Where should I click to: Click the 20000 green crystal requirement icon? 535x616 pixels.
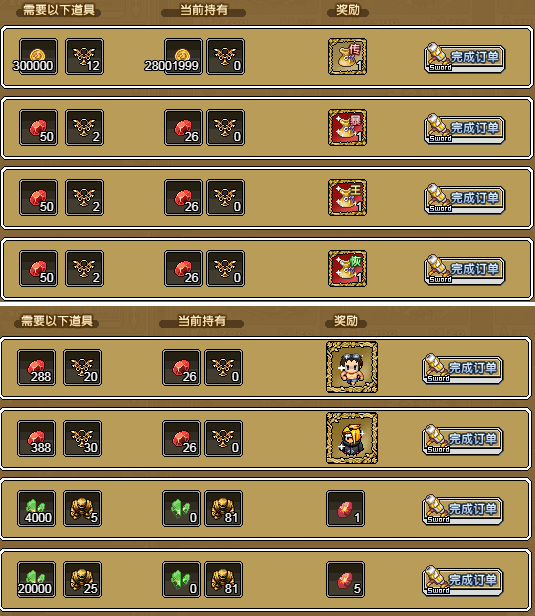(36, 579)
